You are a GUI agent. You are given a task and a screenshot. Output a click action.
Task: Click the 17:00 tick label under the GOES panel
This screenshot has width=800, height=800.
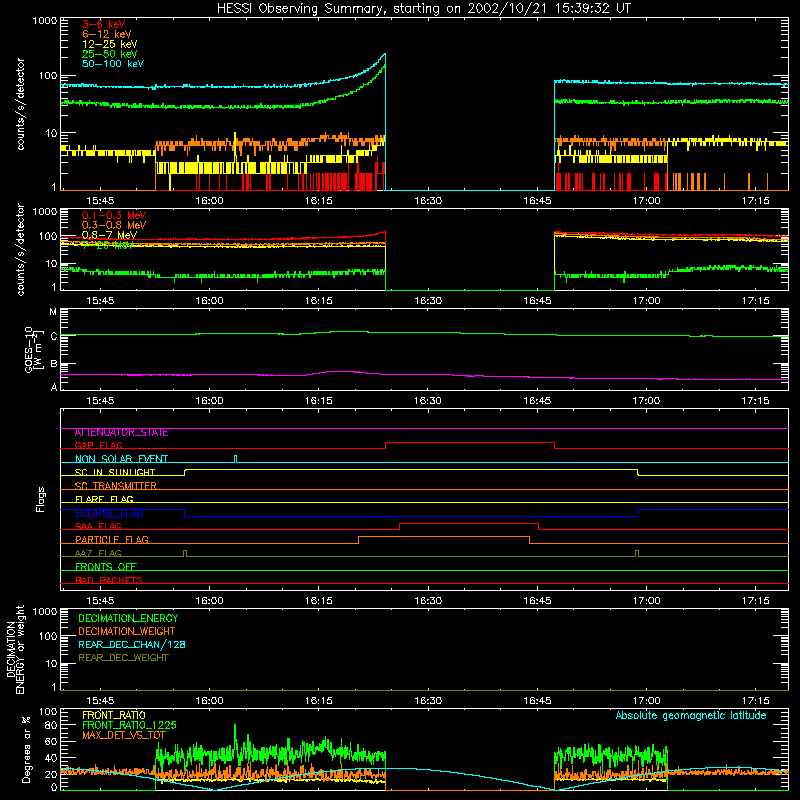(x=646, y=401)
